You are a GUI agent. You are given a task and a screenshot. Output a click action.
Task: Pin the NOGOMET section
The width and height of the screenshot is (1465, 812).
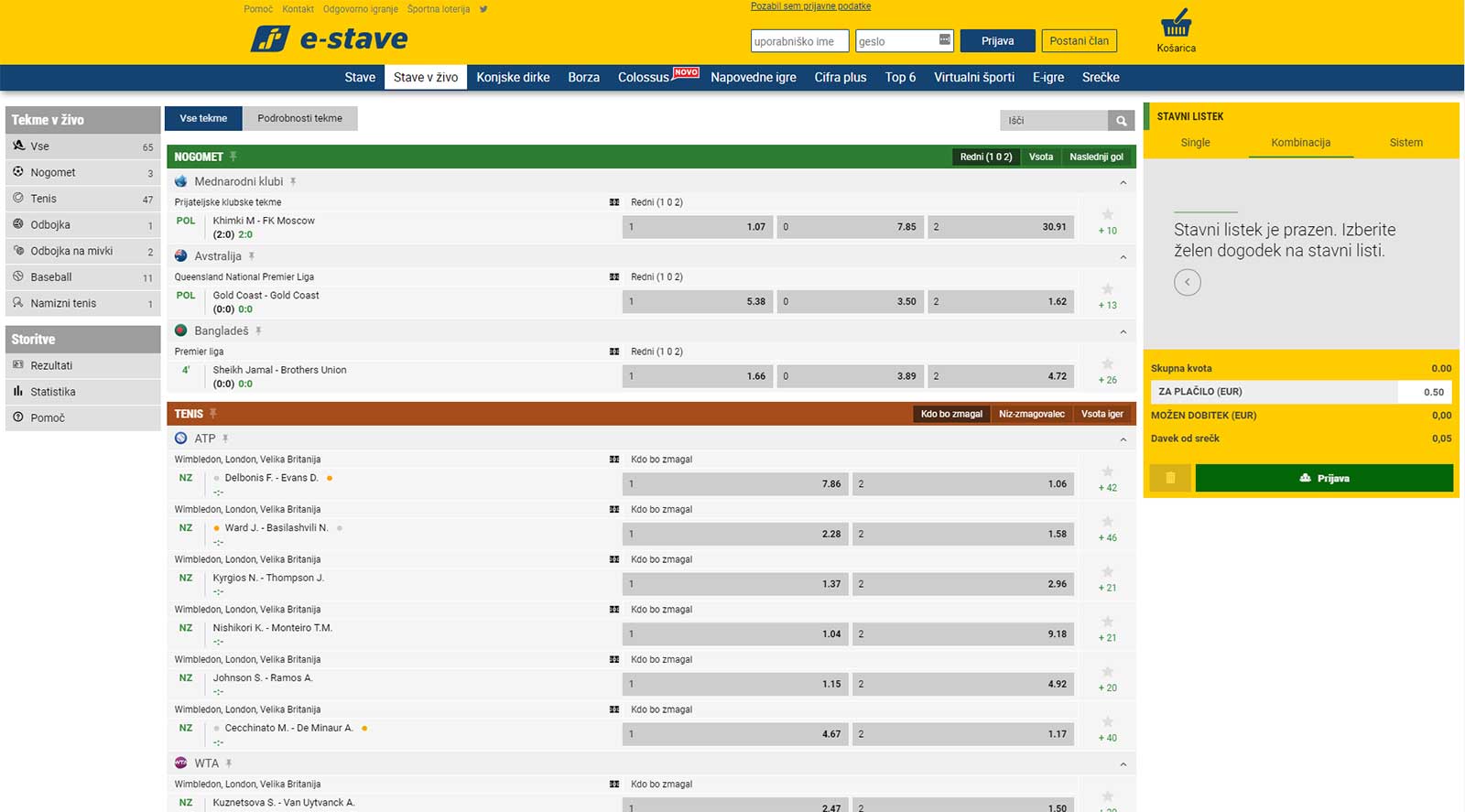[233, 157]
